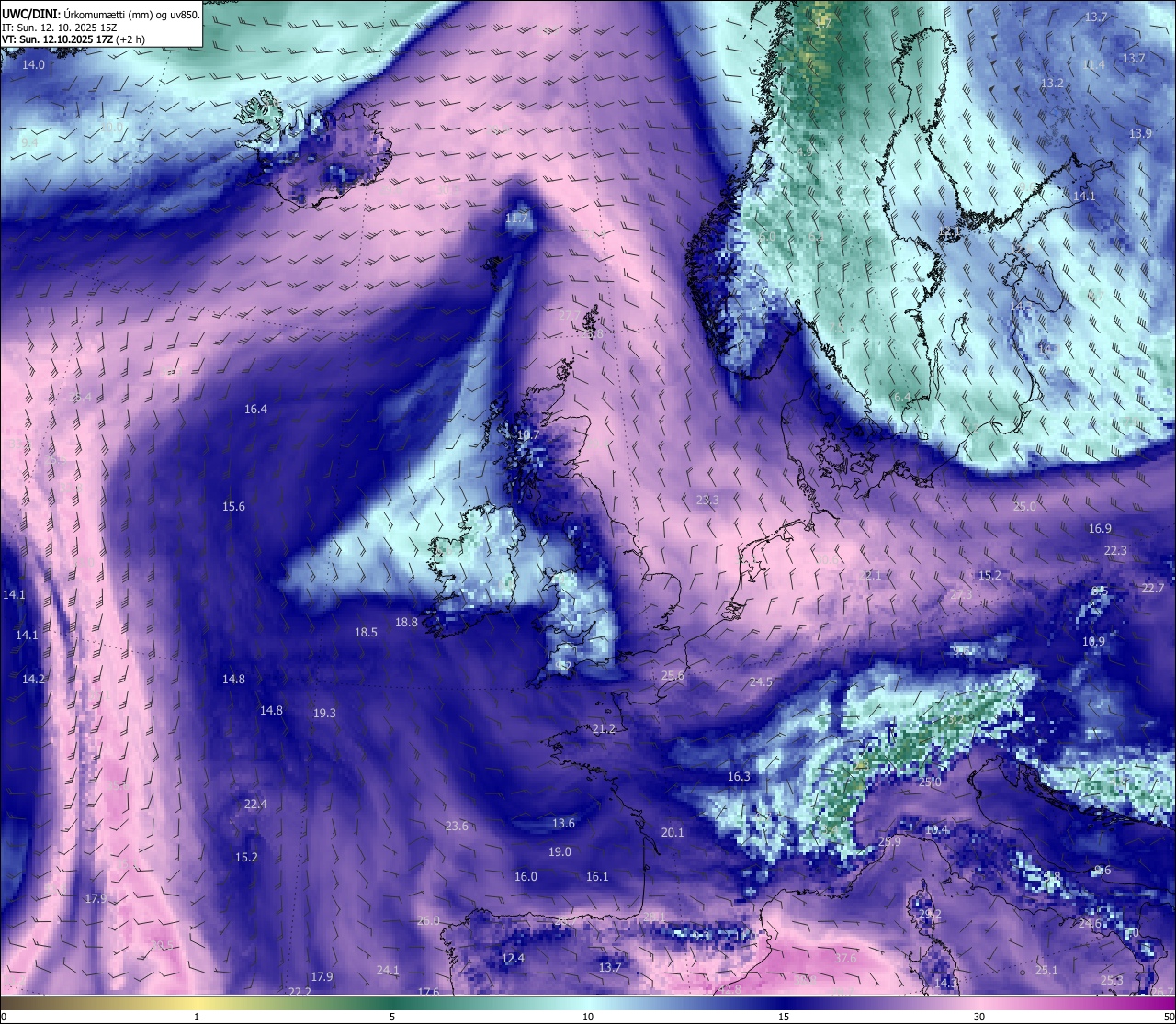Click the 30 tick on the color scale
Viewport: 1176px width, 1024px height.
point(979,1017)
